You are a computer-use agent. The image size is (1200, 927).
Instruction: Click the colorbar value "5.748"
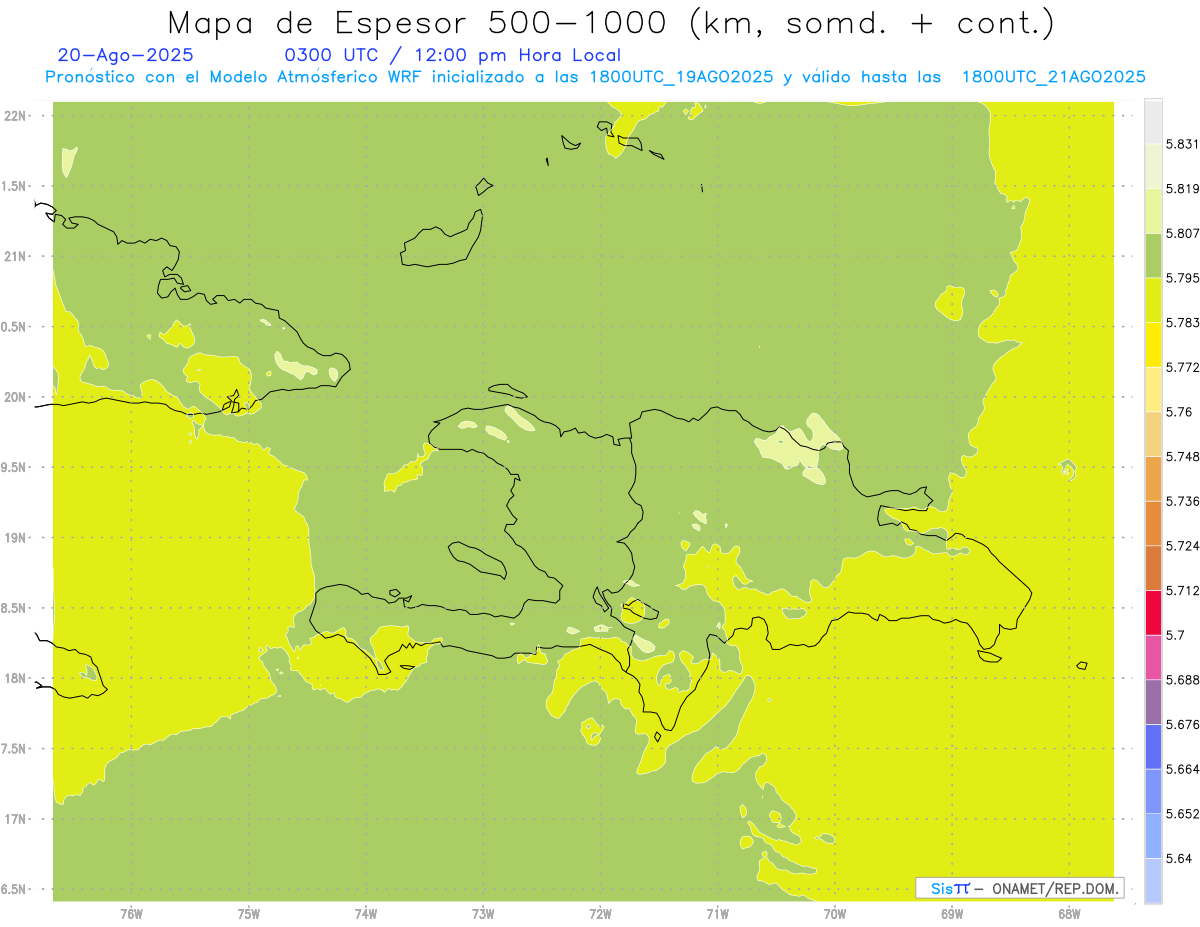tap(1182, 456)
